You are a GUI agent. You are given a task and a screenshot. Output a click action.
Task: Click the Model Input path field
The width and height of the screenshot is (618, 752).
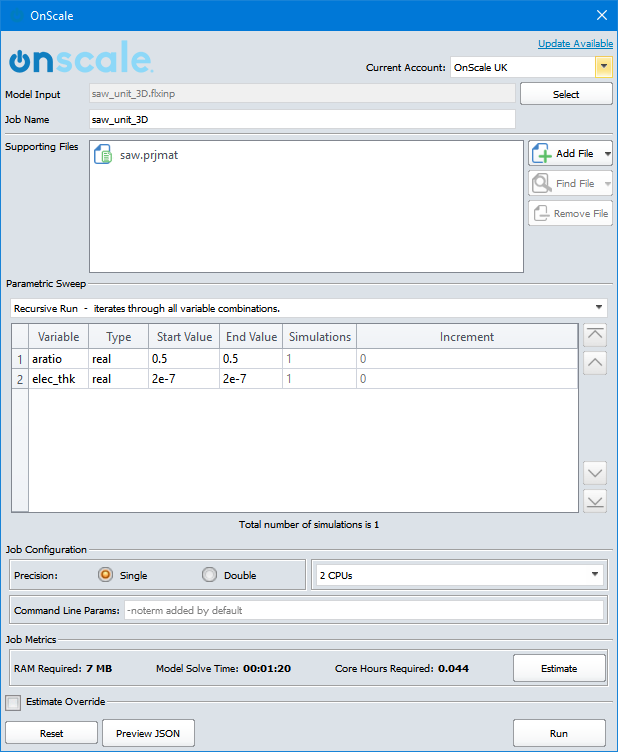tap(303, 94)
